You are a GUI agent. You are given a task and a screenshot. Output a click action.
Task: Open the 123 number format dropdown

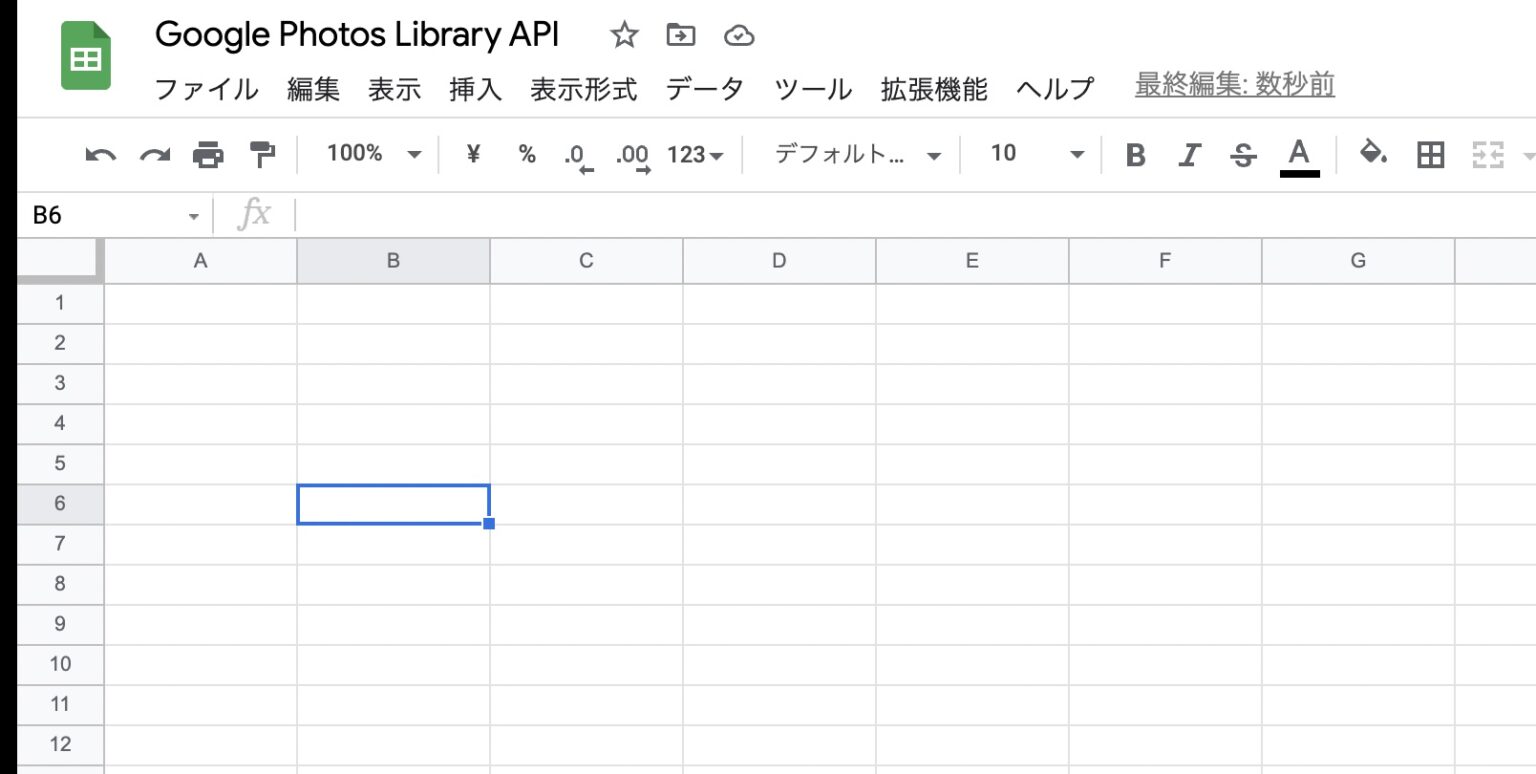pyautogui.click(x=694, y=155)
